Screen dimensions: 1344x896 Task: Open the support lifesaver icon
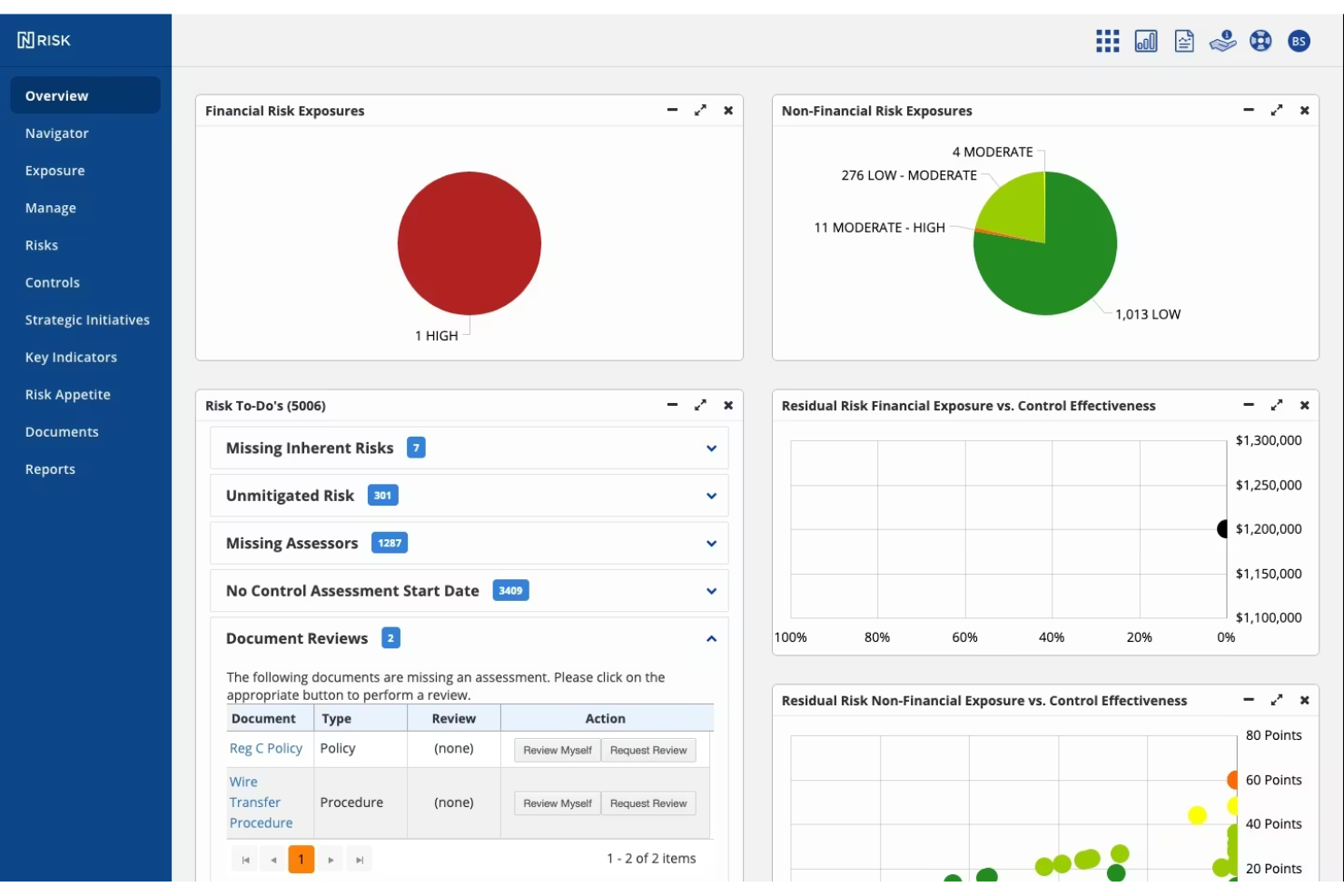[x=1260, y=40]
